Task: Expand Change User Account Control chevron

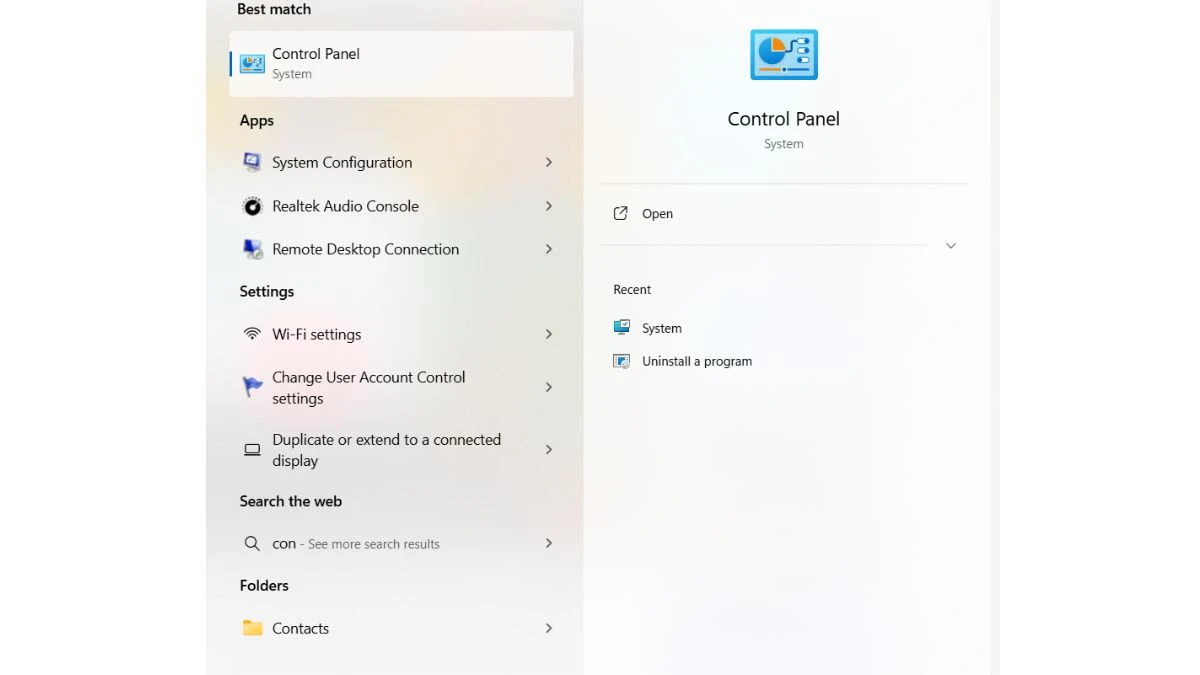Action: tap(548, 387)
